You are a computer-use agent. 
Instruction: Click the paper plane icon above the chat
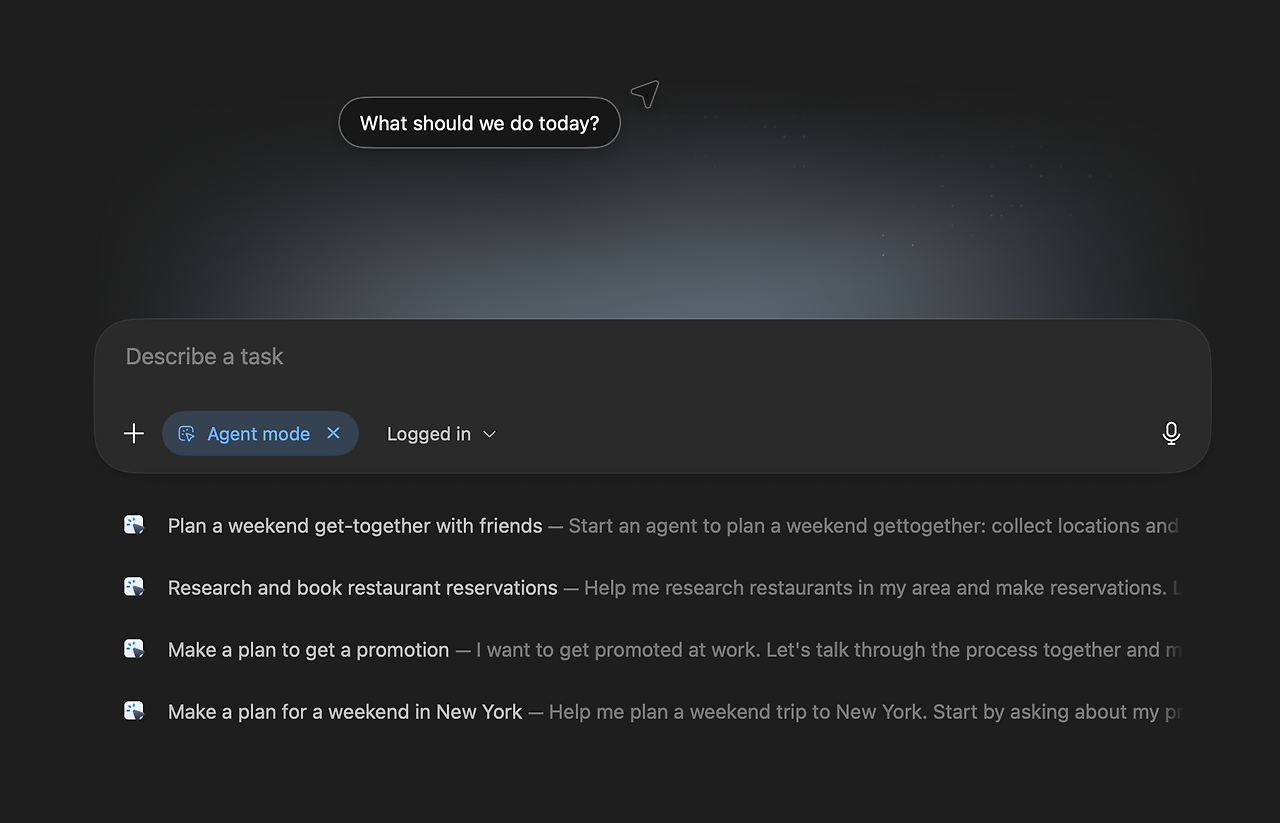tap(643, 92)
